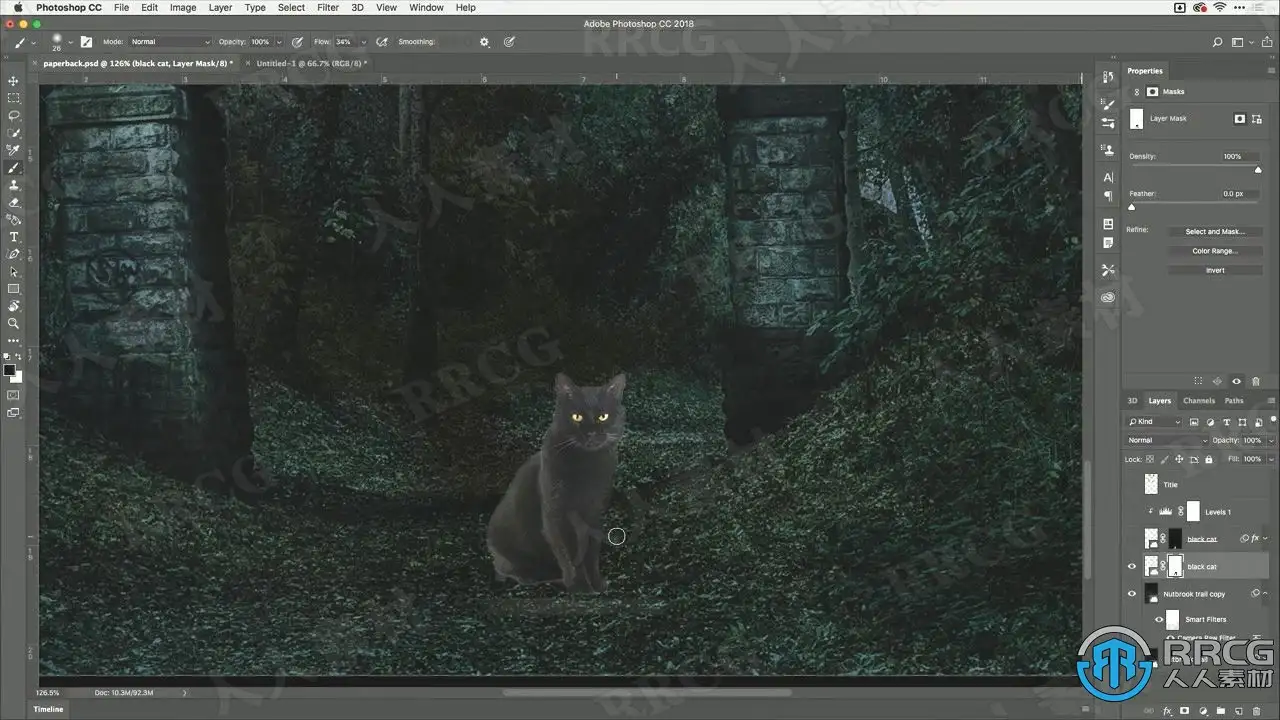This screenshot has height=720, width=1280.
Task: Select the Type tool
Action: pos(14,237)
